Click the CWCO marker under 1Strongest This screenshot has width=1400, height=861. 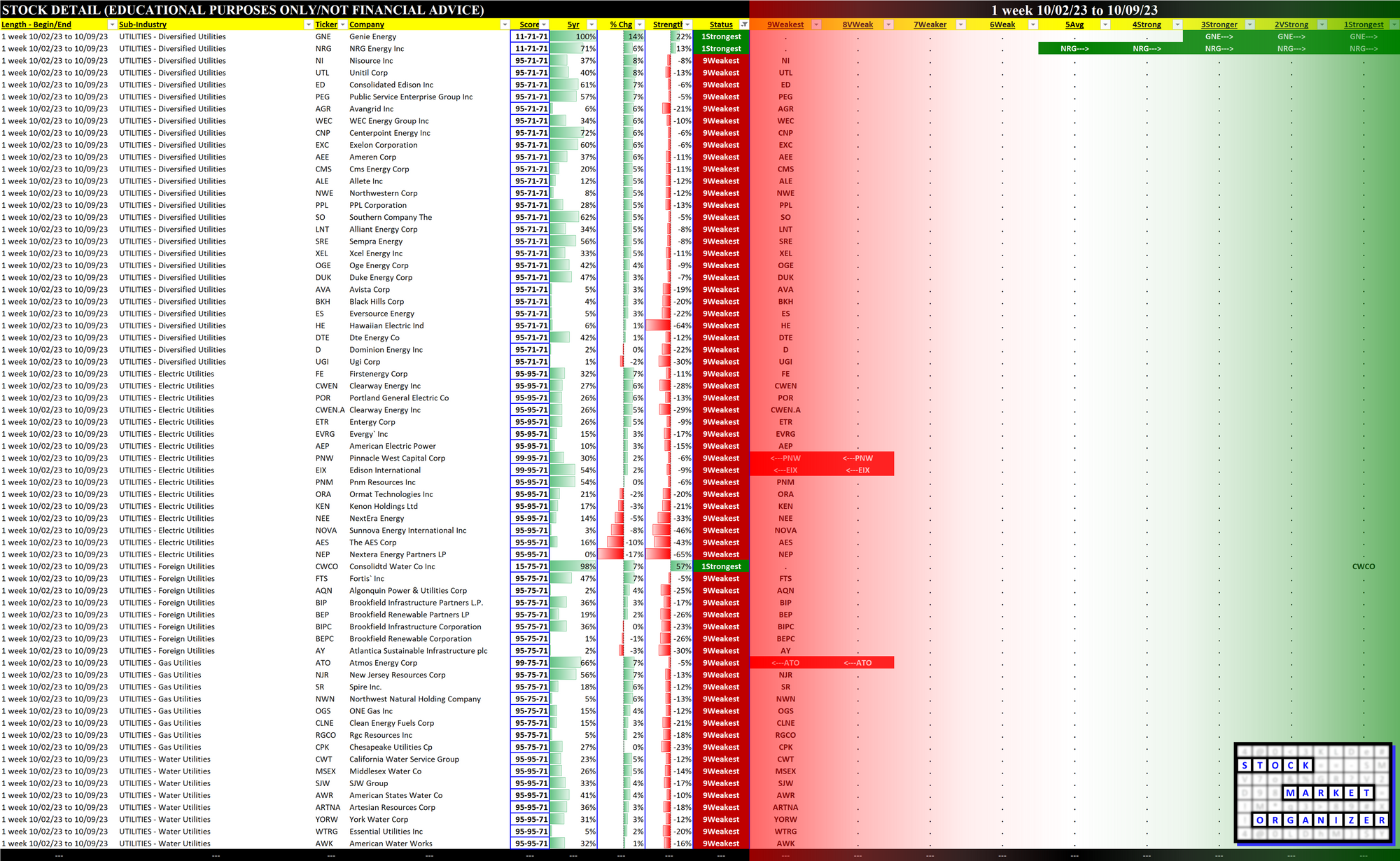coord(1363,566)
